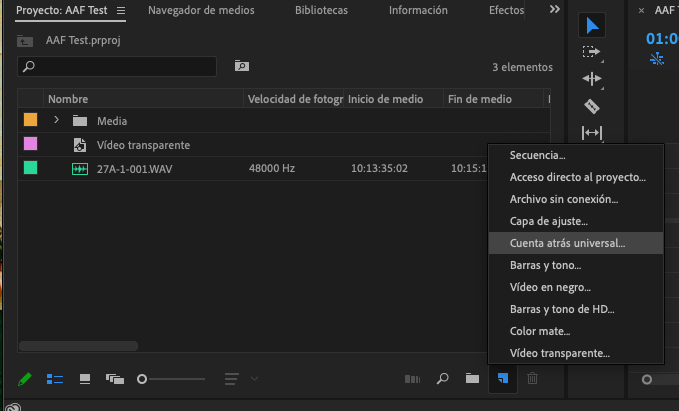
Task: Sort by Fin de medio column
Action: 493,99
